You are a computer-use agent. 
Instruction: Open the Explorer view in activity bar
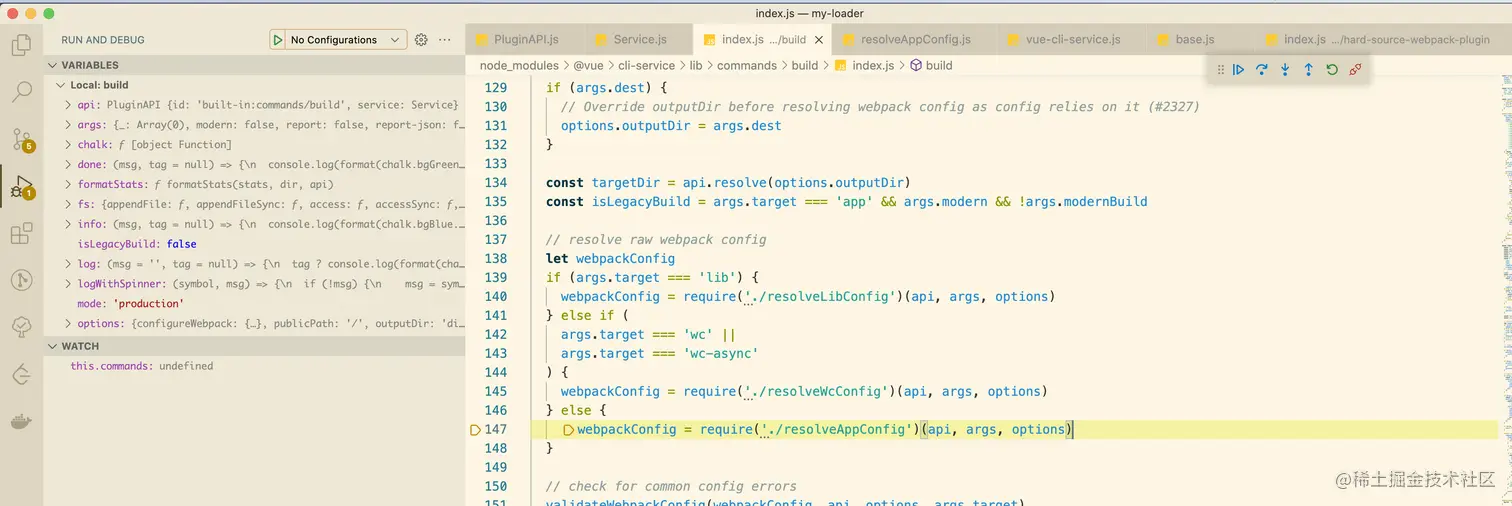pos(21,44)
